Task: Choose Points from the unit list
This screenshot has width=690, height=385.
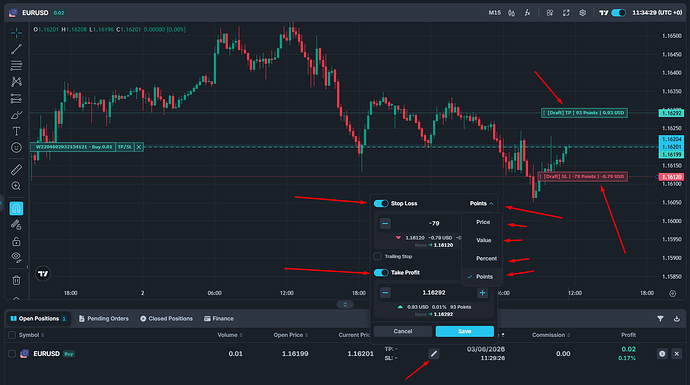Action: tap(483, 277)
